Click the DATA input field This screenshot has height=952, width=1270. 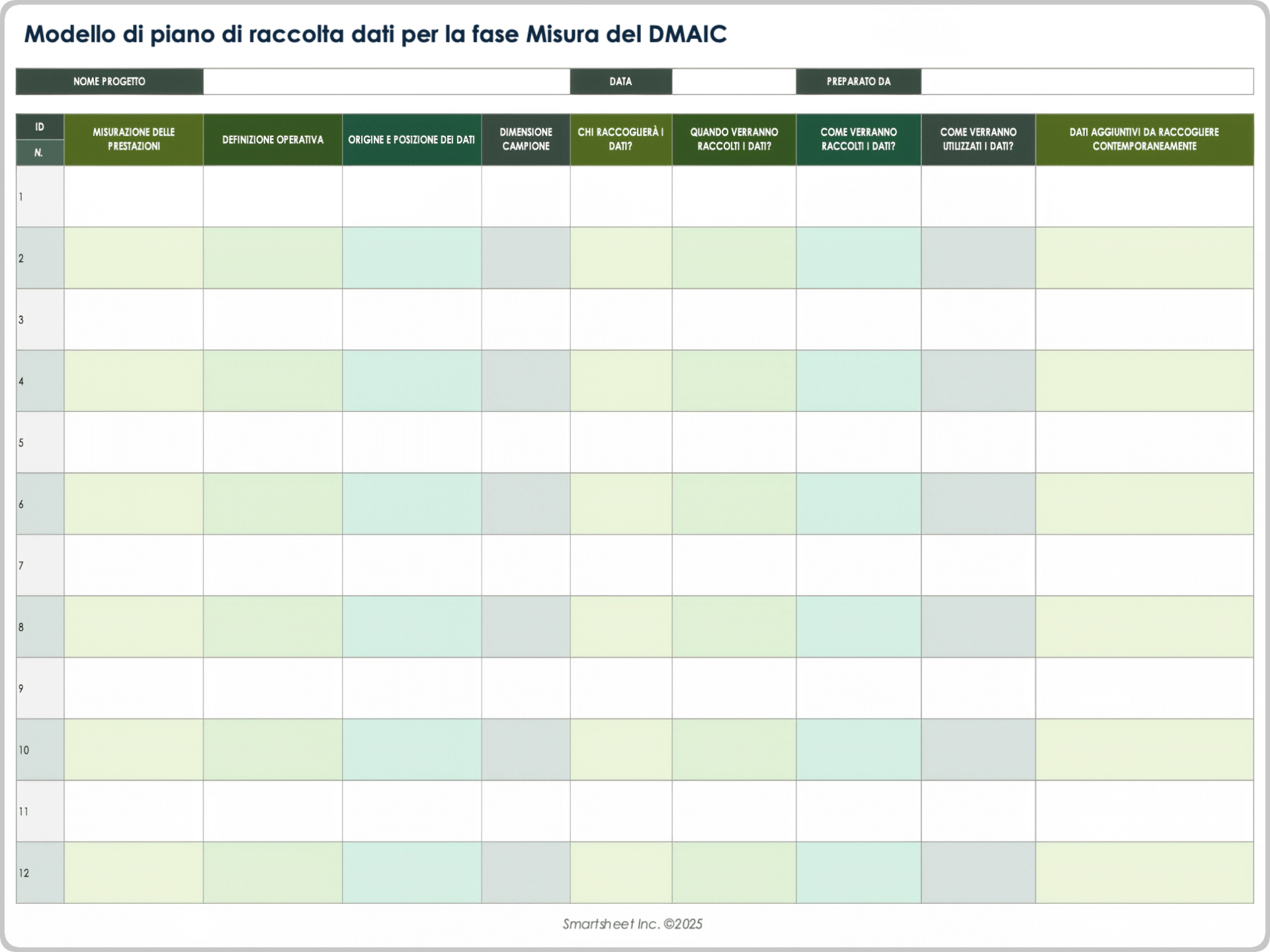[734, 81]
